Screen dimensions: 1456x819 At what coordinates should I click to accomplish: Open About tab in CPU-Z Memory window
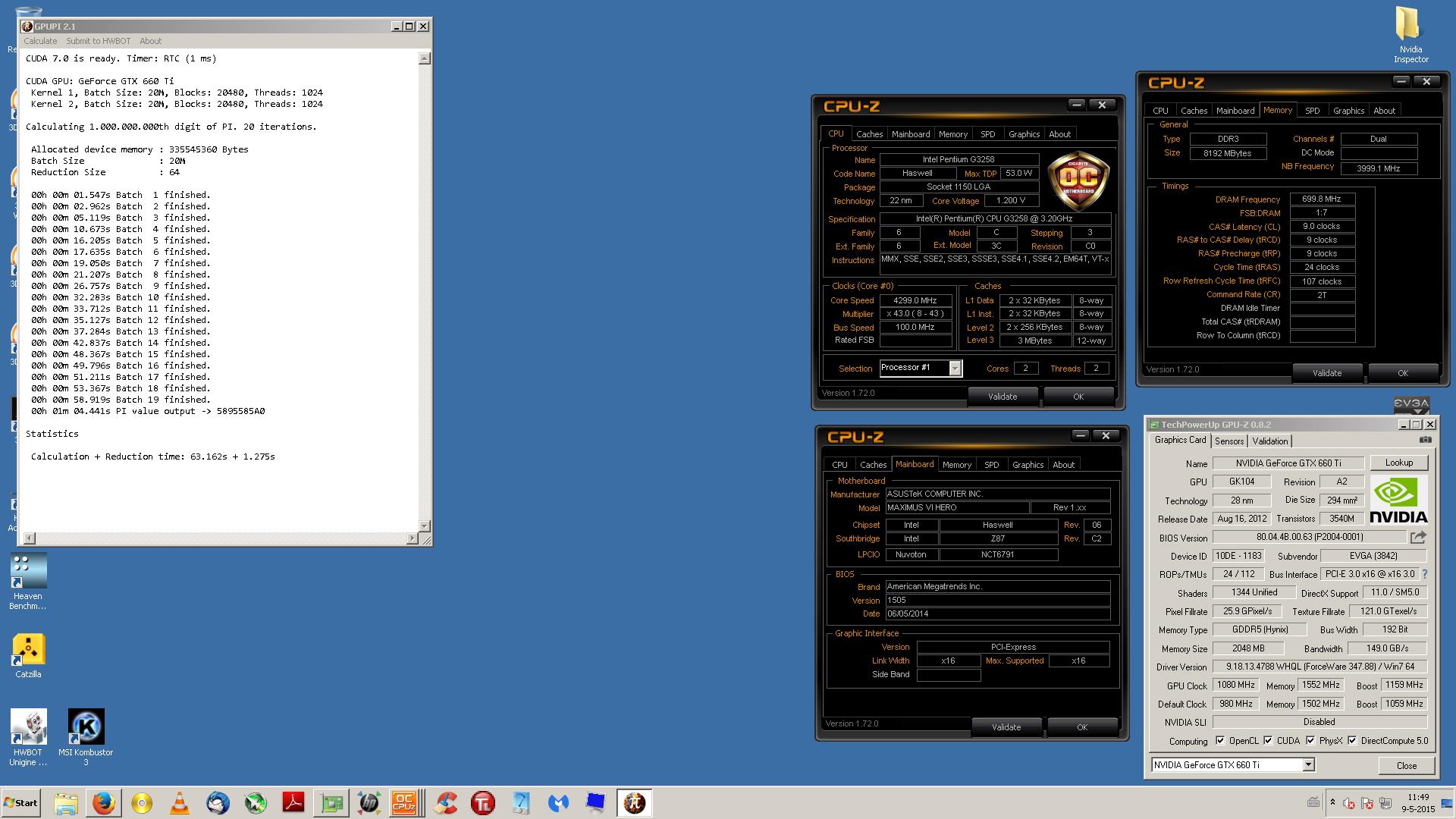tap(1384, 111)
